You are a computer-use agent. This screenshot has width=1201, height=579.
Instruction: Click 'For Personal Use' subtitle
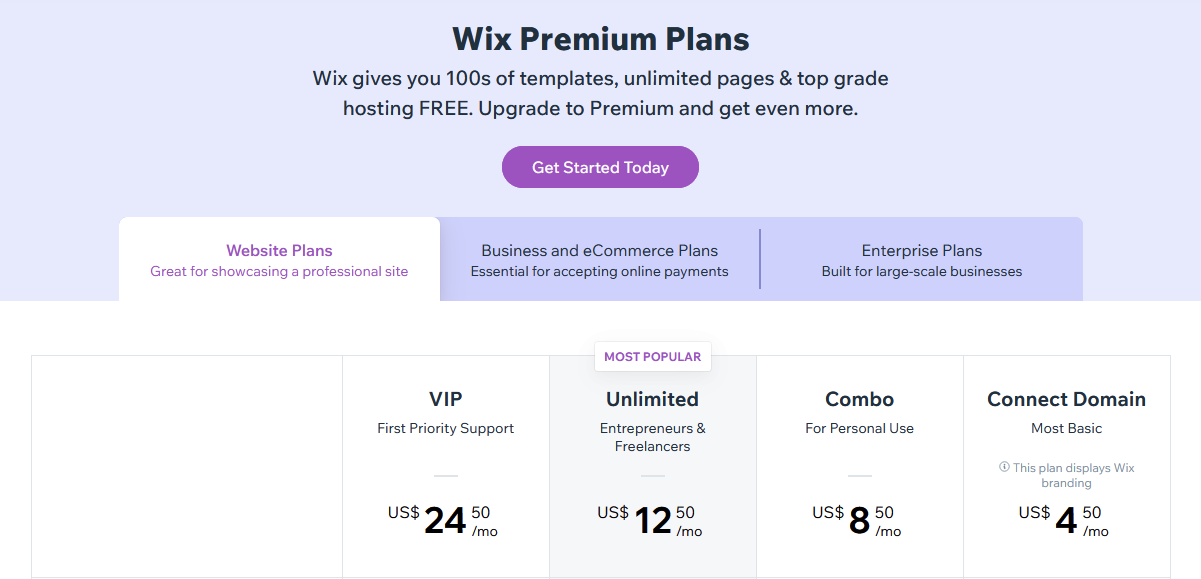pos(860,428)
